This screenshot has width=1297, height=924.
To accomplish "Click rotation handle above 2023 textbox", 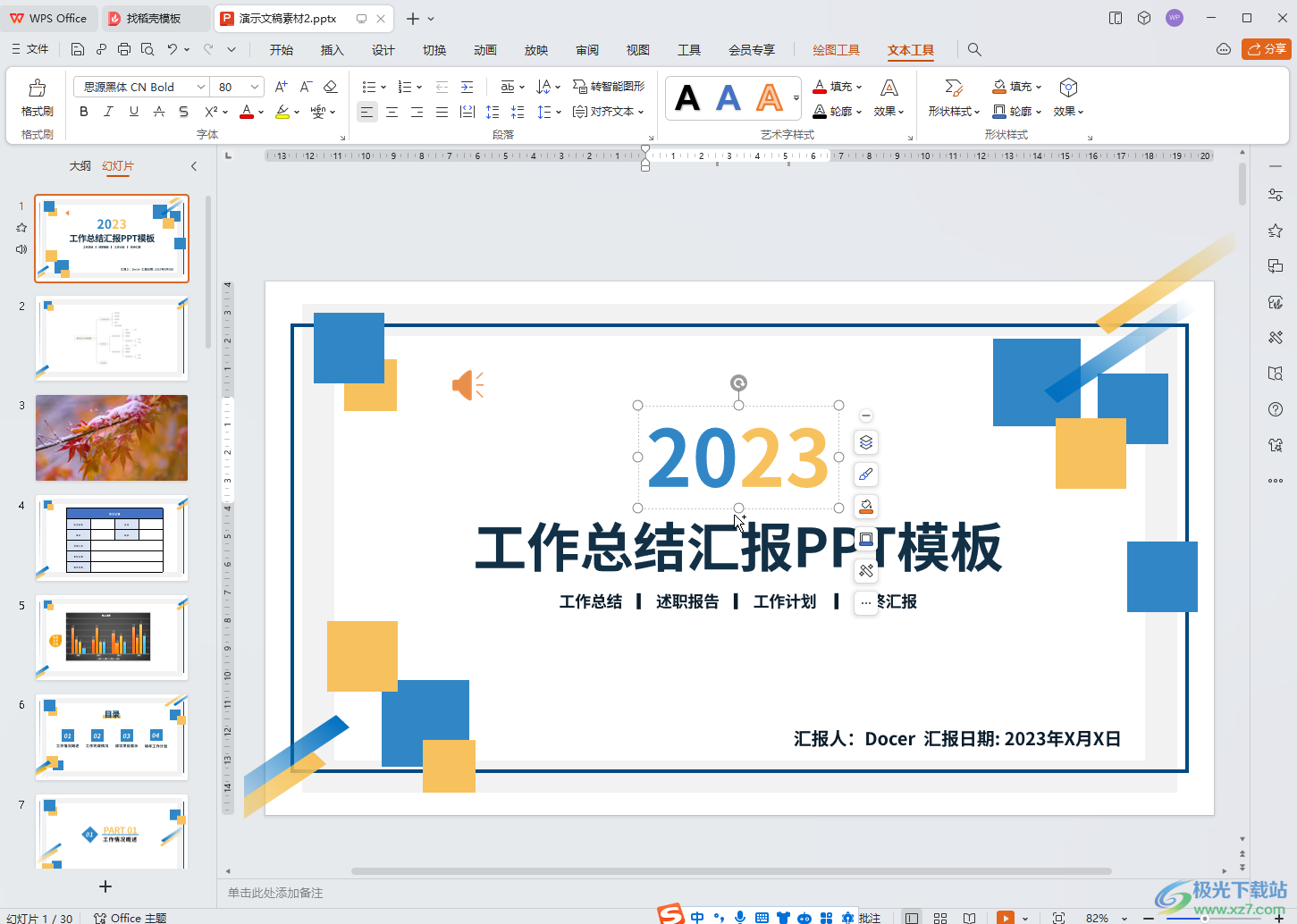I will click(x=738, y=383).
